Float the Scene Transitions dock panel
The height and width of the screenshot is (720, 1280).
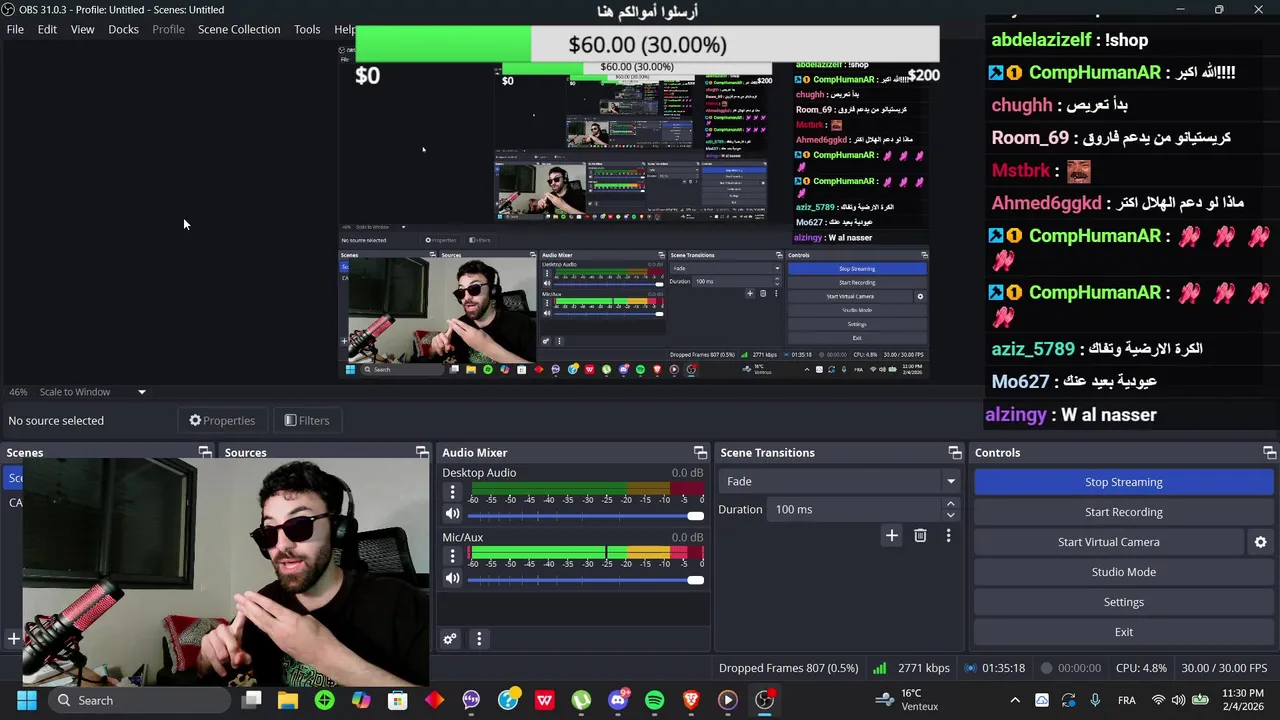(955, 453)
